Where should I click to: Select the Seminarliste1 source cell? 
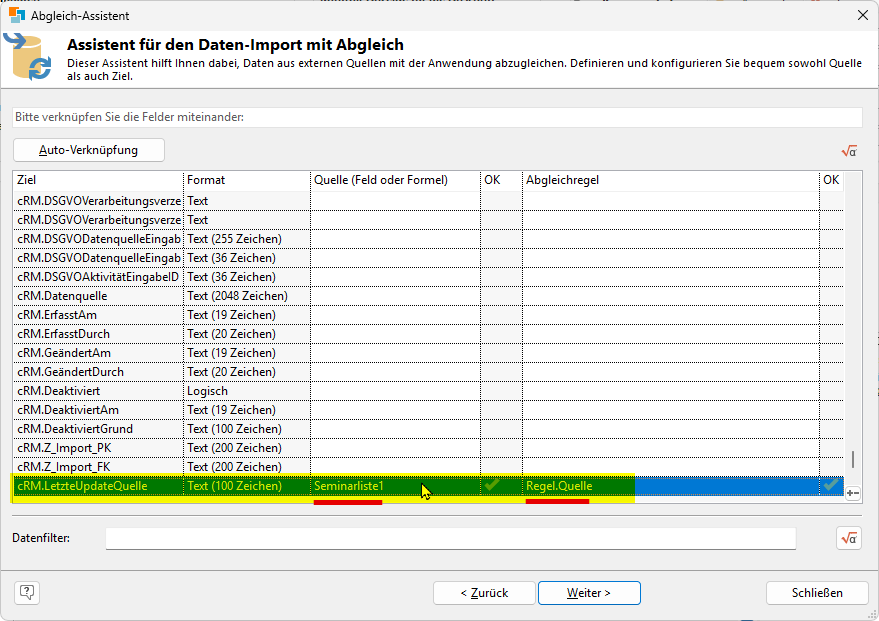(394, 486)
